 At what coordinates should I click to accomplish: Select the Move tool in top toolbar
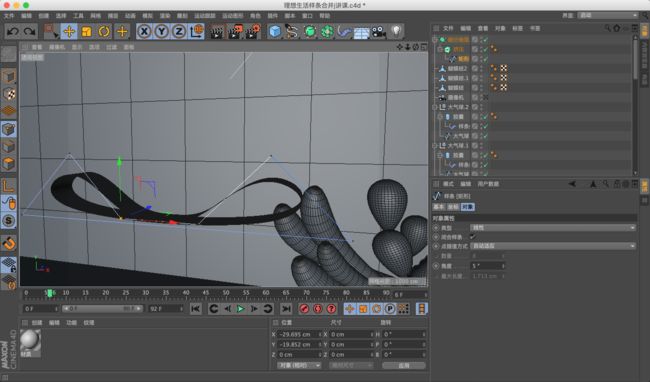coord(69,31)
